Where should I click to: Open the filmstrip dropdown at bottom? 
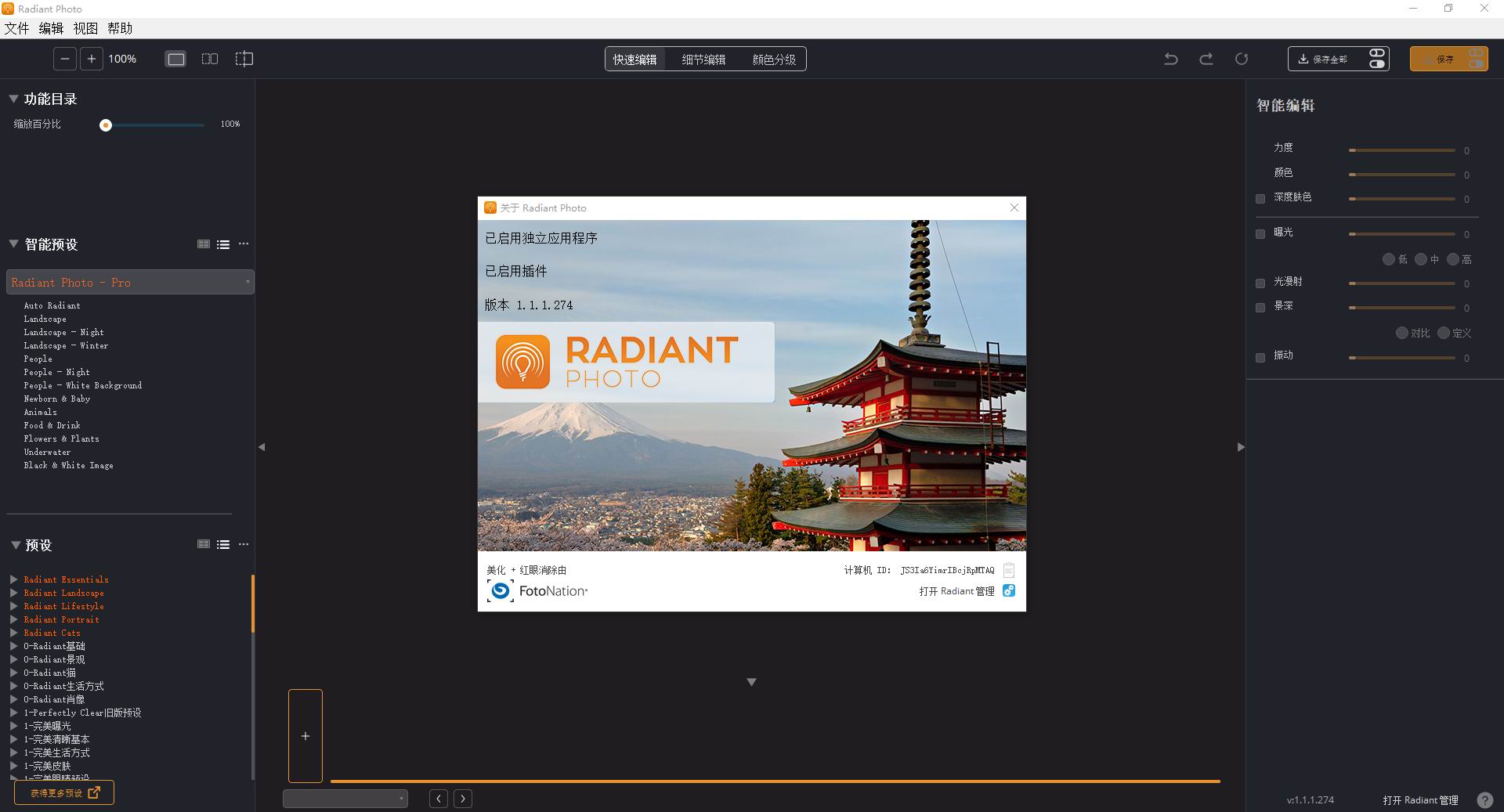pyautogui.click(x=345, y=799)
